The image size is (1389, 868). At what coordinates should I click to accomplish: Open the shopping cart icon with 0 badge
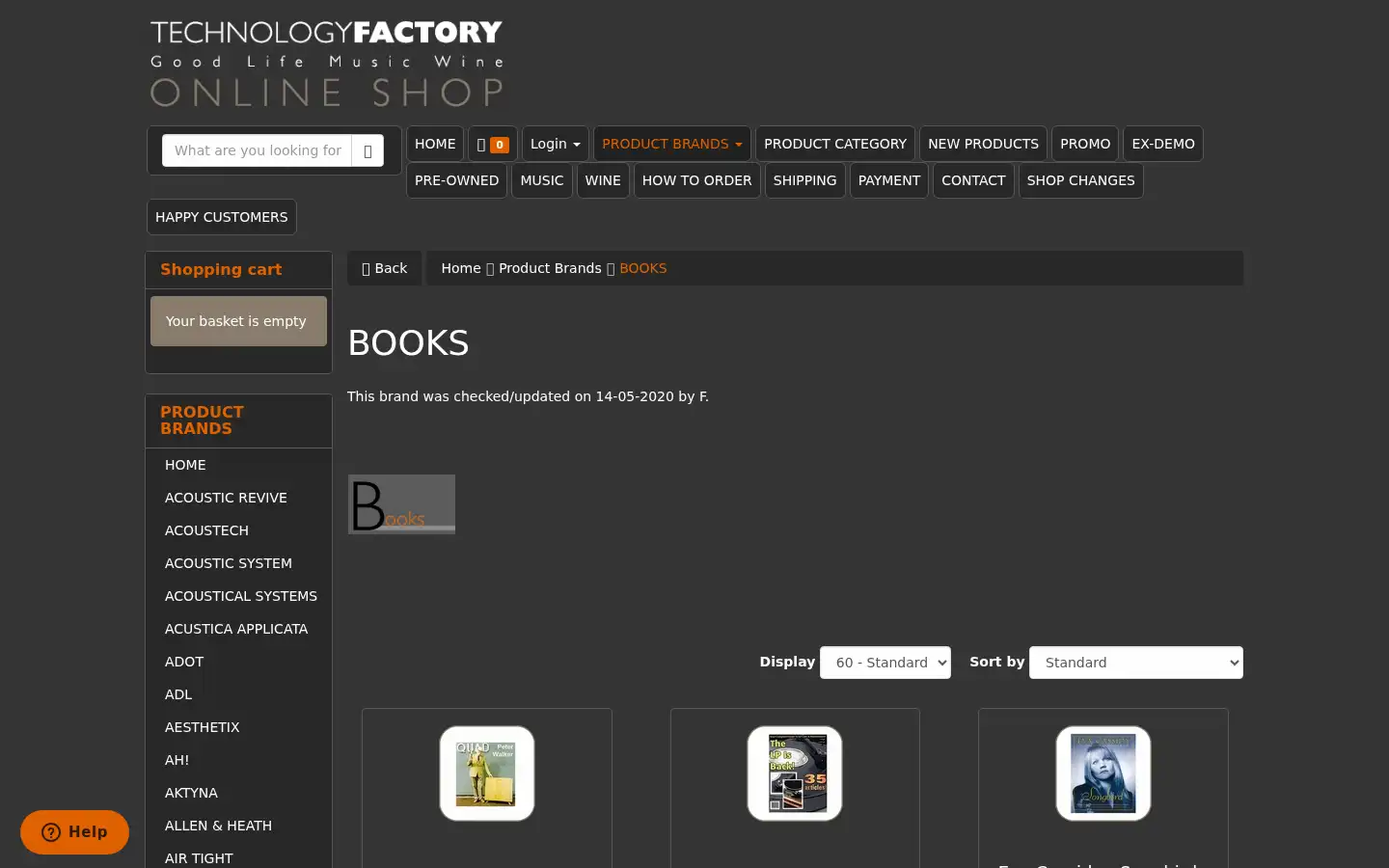[493, 144]
